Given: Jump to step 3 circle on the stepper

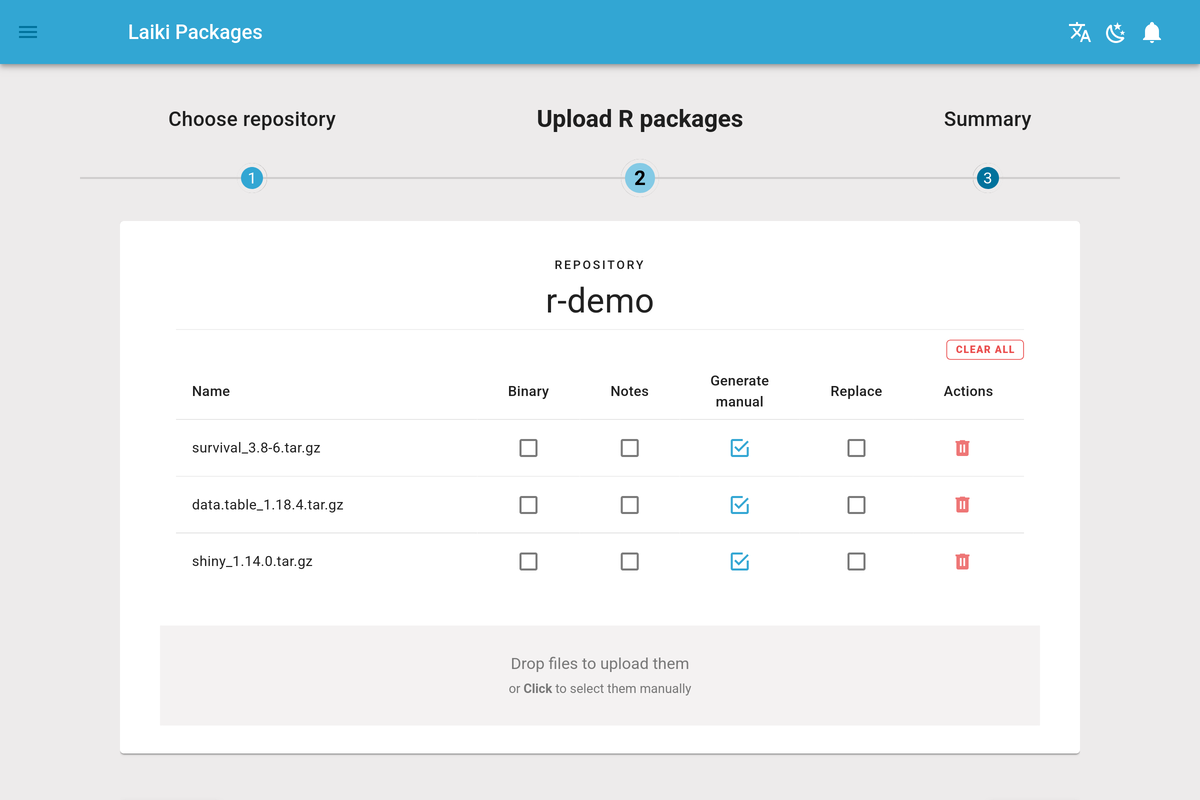Looking at the screenshot, I should pyautogui.click(x=988, y=179).
